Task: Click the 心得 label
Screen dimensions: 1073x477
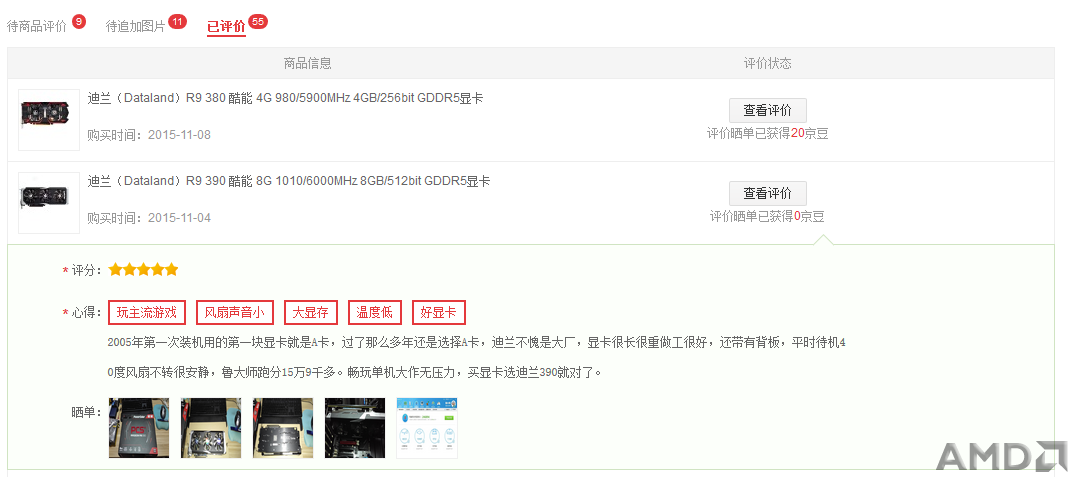Action: [86, 313]
